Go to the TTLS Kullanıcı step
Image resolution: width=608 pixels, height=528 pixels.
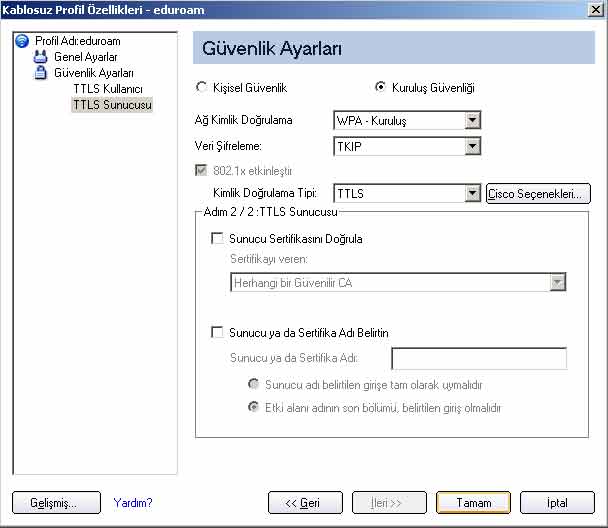(108, 89)
